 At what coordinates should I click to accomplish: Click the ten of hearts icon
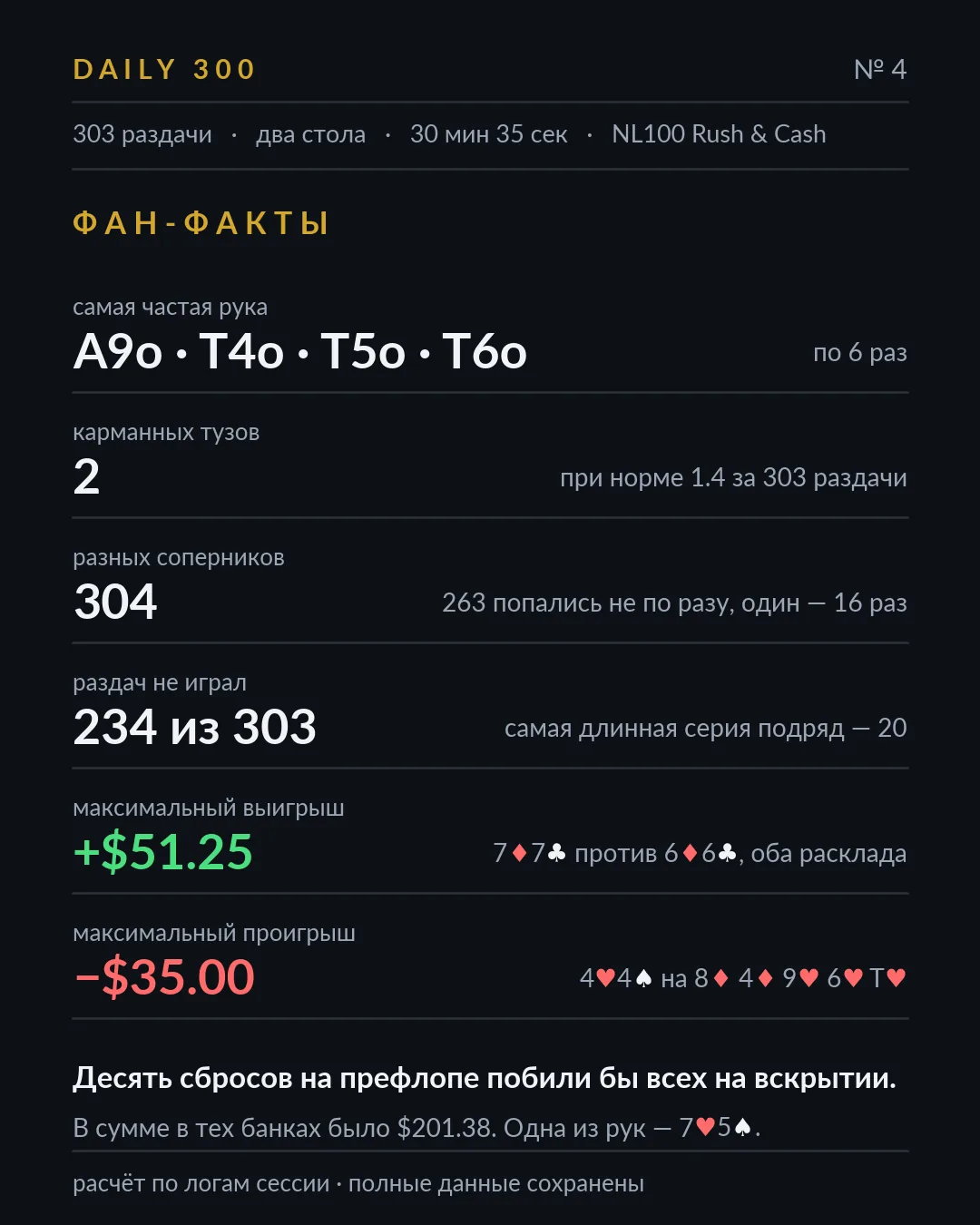[896, 978]
